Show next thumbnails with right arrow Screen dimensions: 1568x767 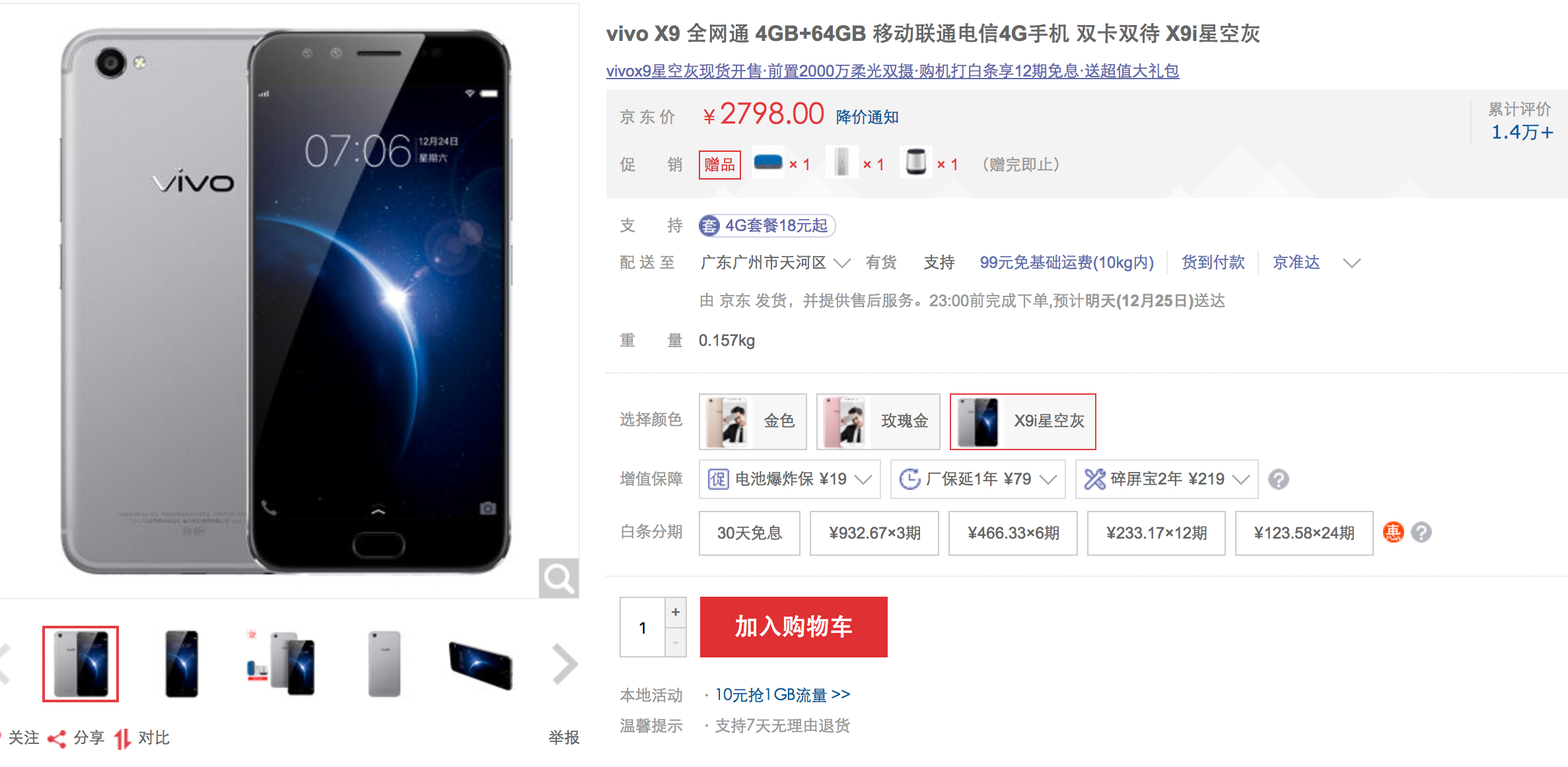pyautogui.click(x=565, y=663)
